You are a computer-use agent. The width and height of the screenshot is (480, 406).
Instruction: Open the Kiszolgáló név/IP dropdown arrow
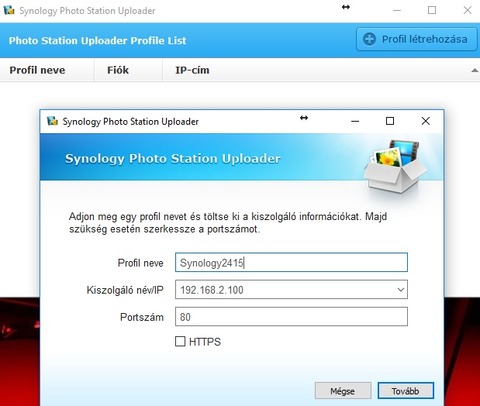pos(401,290)
